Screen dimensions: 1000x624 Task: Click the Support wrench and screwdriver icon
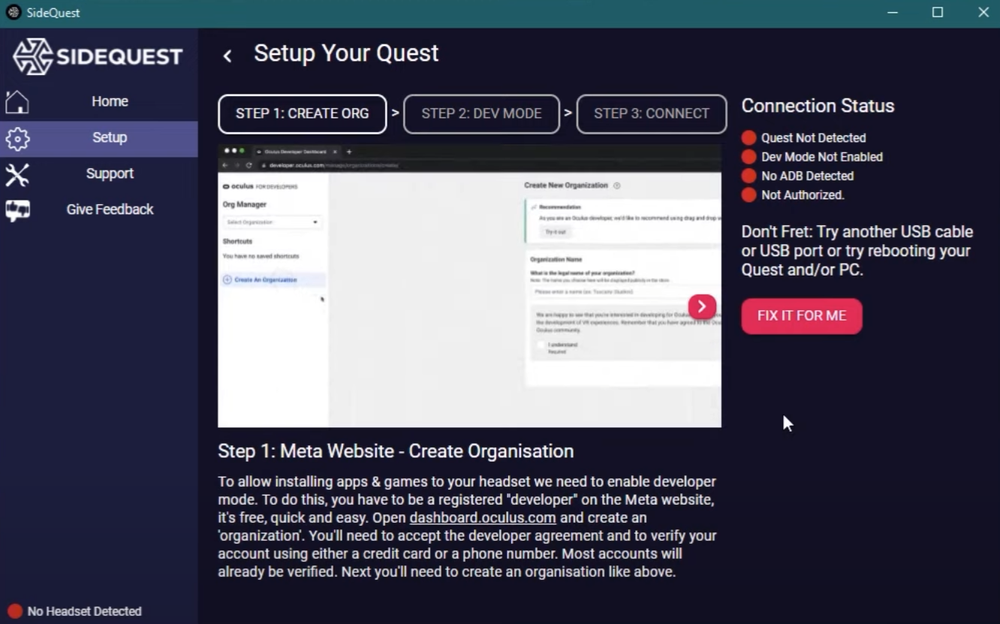[18, 173]
